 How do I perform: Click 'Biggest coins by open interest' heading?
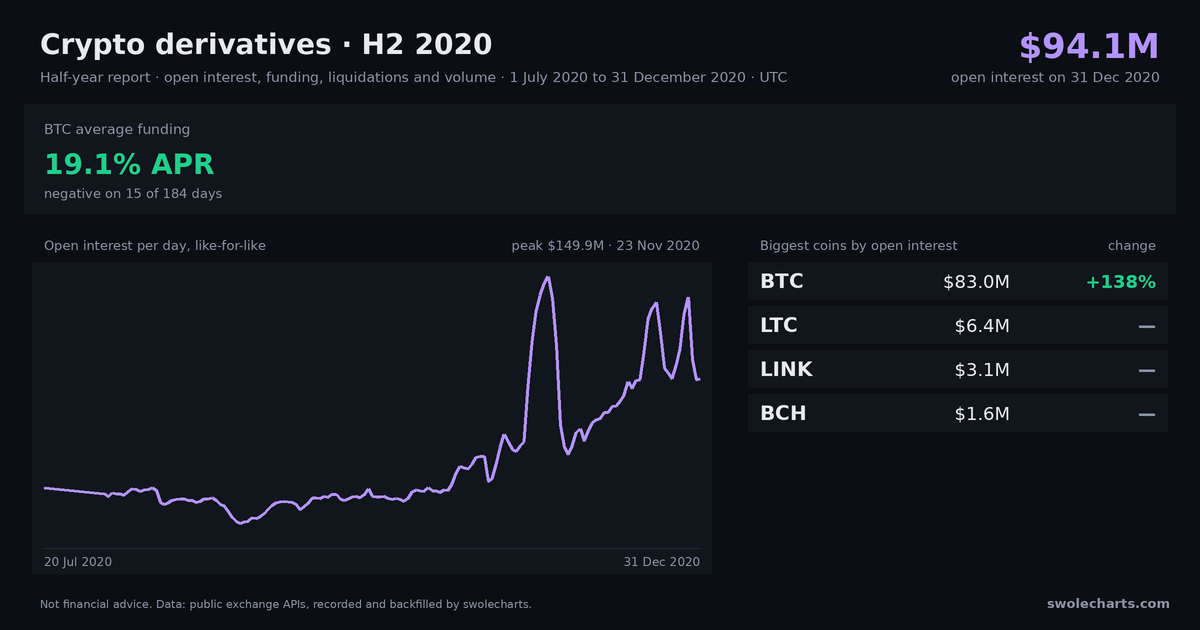pyautogui.click(x=859, y=245)
